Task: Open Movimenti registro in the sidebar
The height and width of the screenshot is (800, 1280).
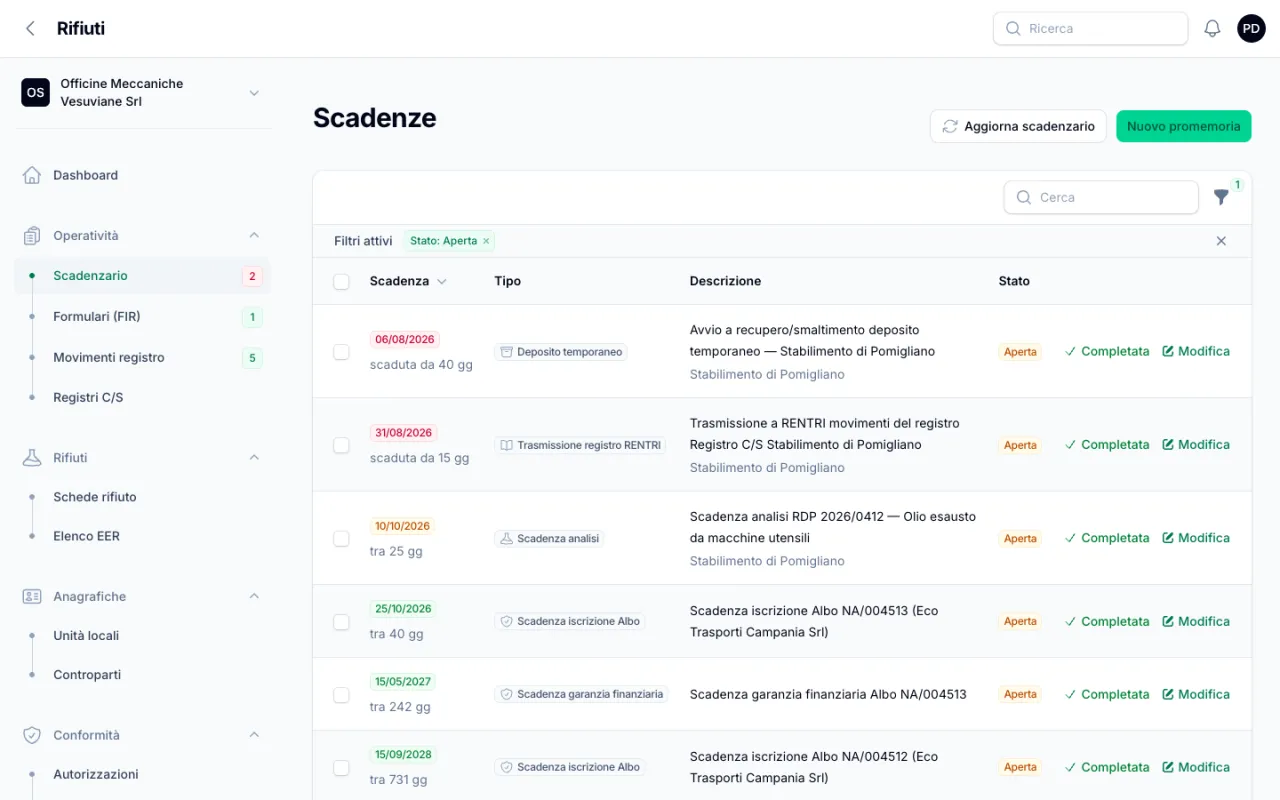Action: tap(142, 358)
